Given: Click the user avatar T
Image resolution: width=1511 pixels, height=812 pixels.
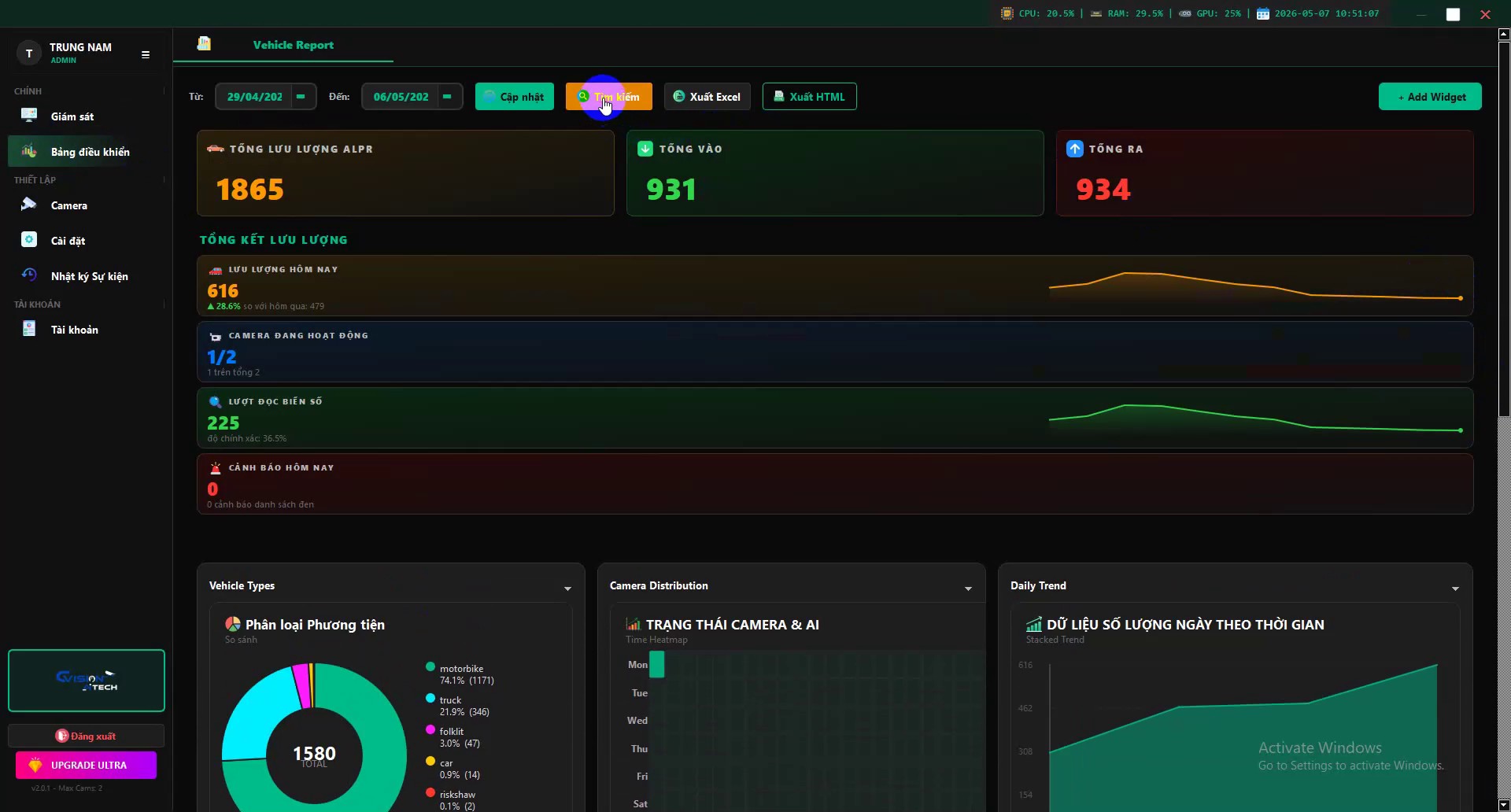Looking at the screenshot, I should click(x=29, y=54).
